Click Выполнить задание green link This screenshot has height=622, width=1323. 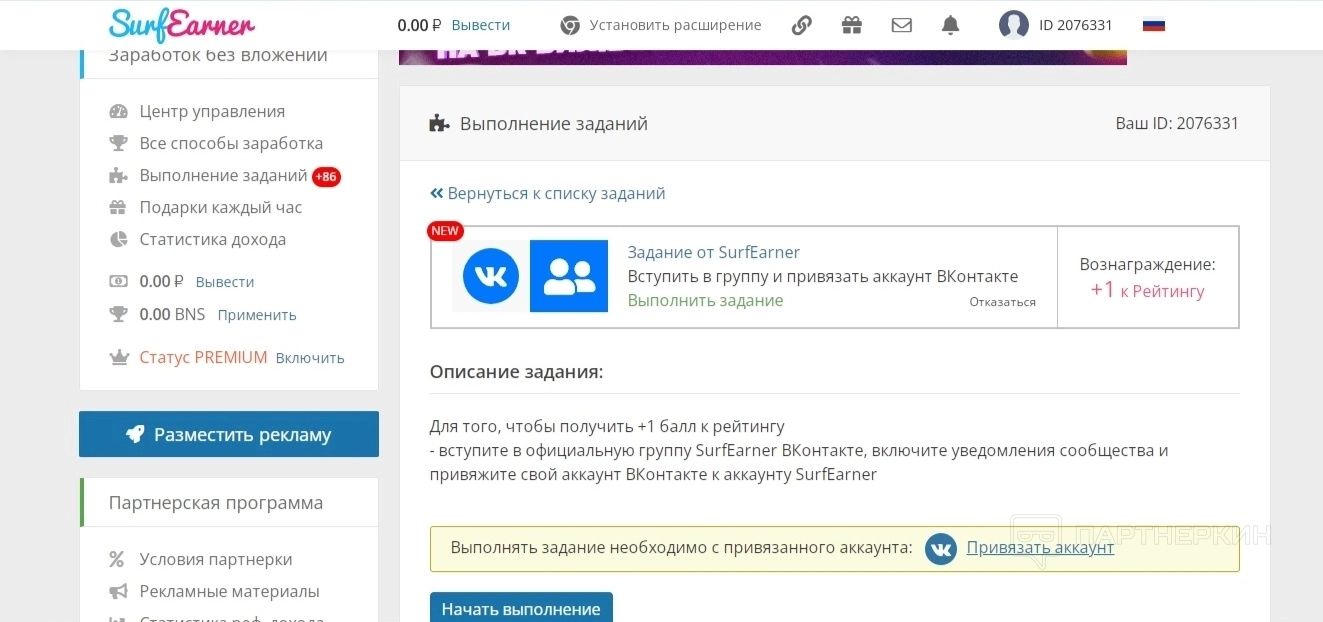click(x=706, y=301)
